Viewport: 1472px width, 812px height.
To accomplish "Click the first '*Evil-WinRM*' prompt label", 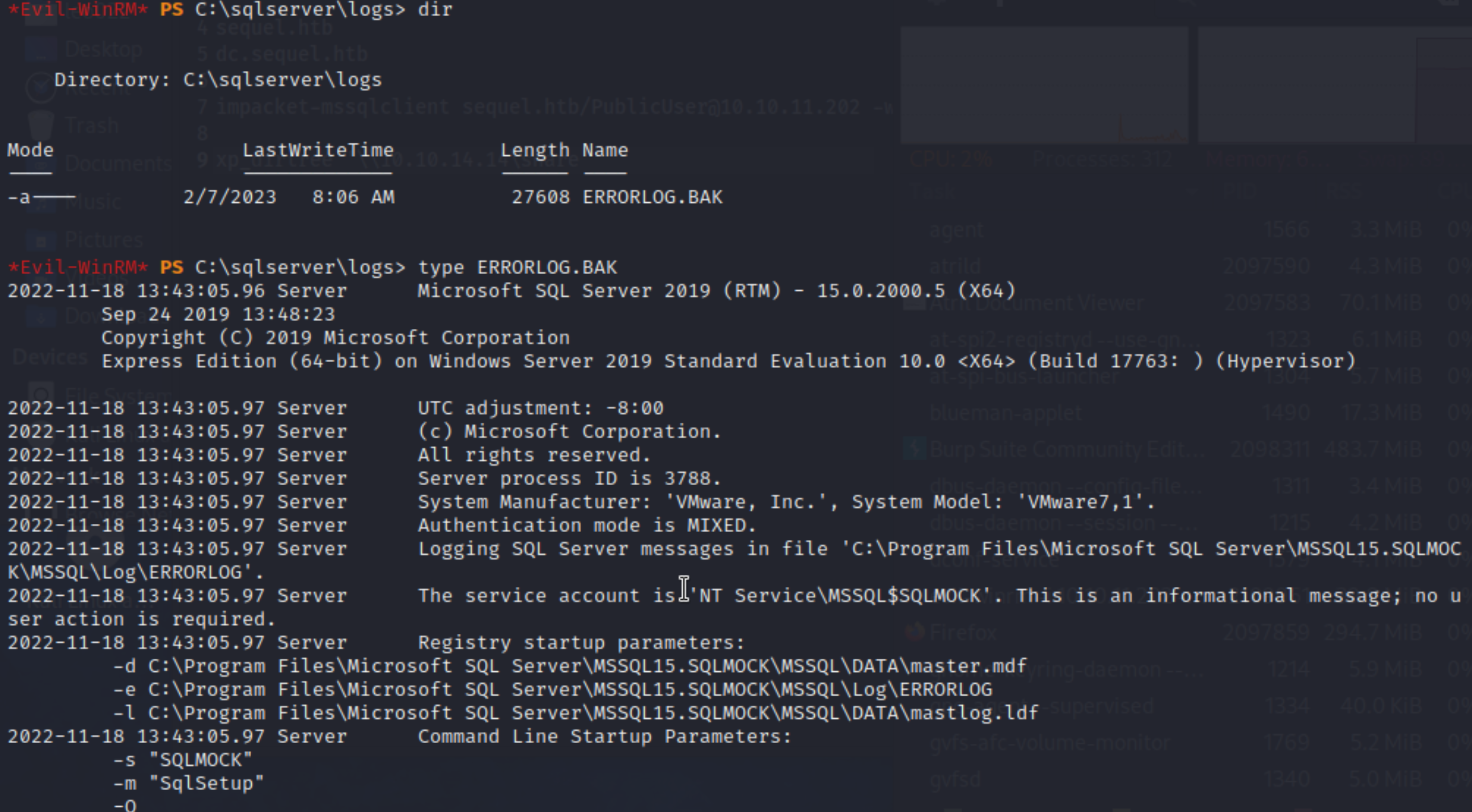I will coord(77,10).
